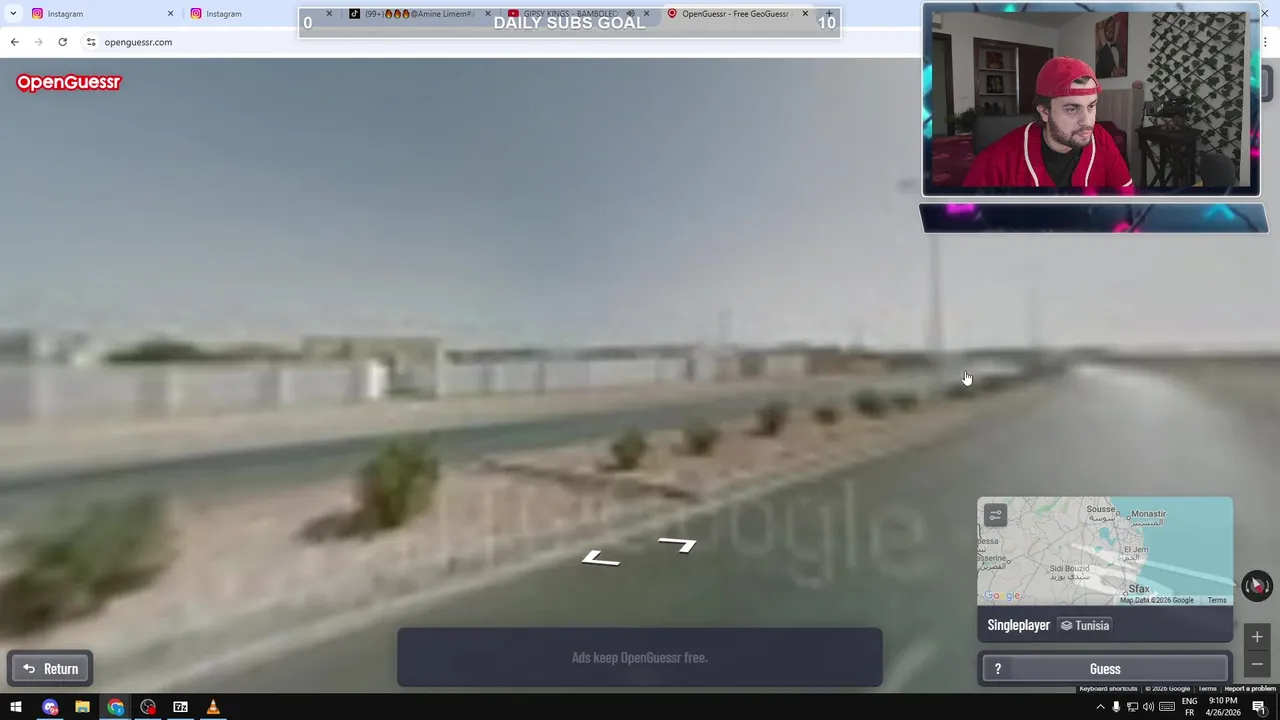This screenshot has width=1280, height=720.
Task: Go back in browser history
Action: 14,42
